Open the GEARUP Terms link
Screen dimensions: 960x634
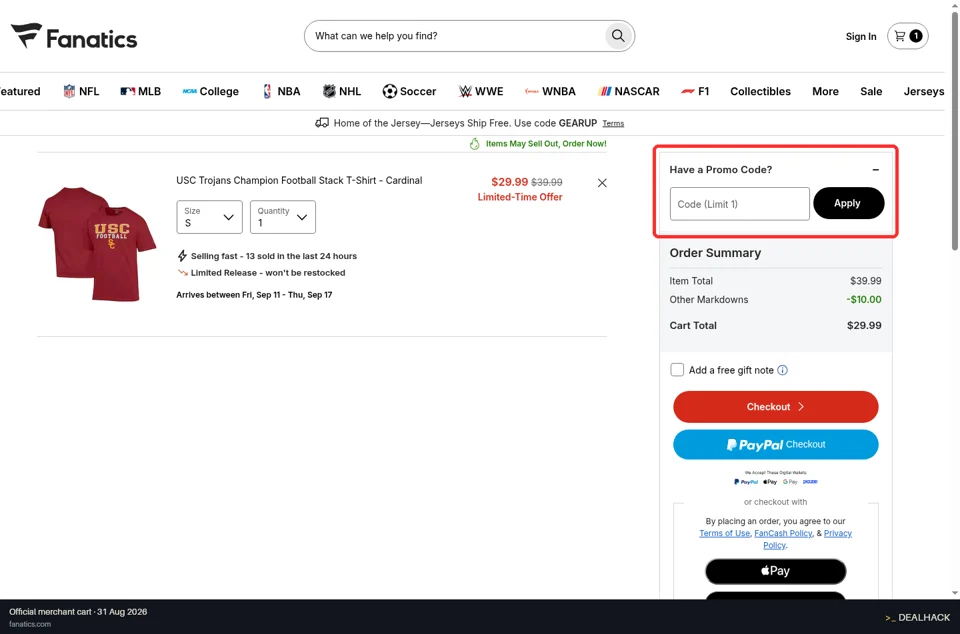[x=613, y=124]
